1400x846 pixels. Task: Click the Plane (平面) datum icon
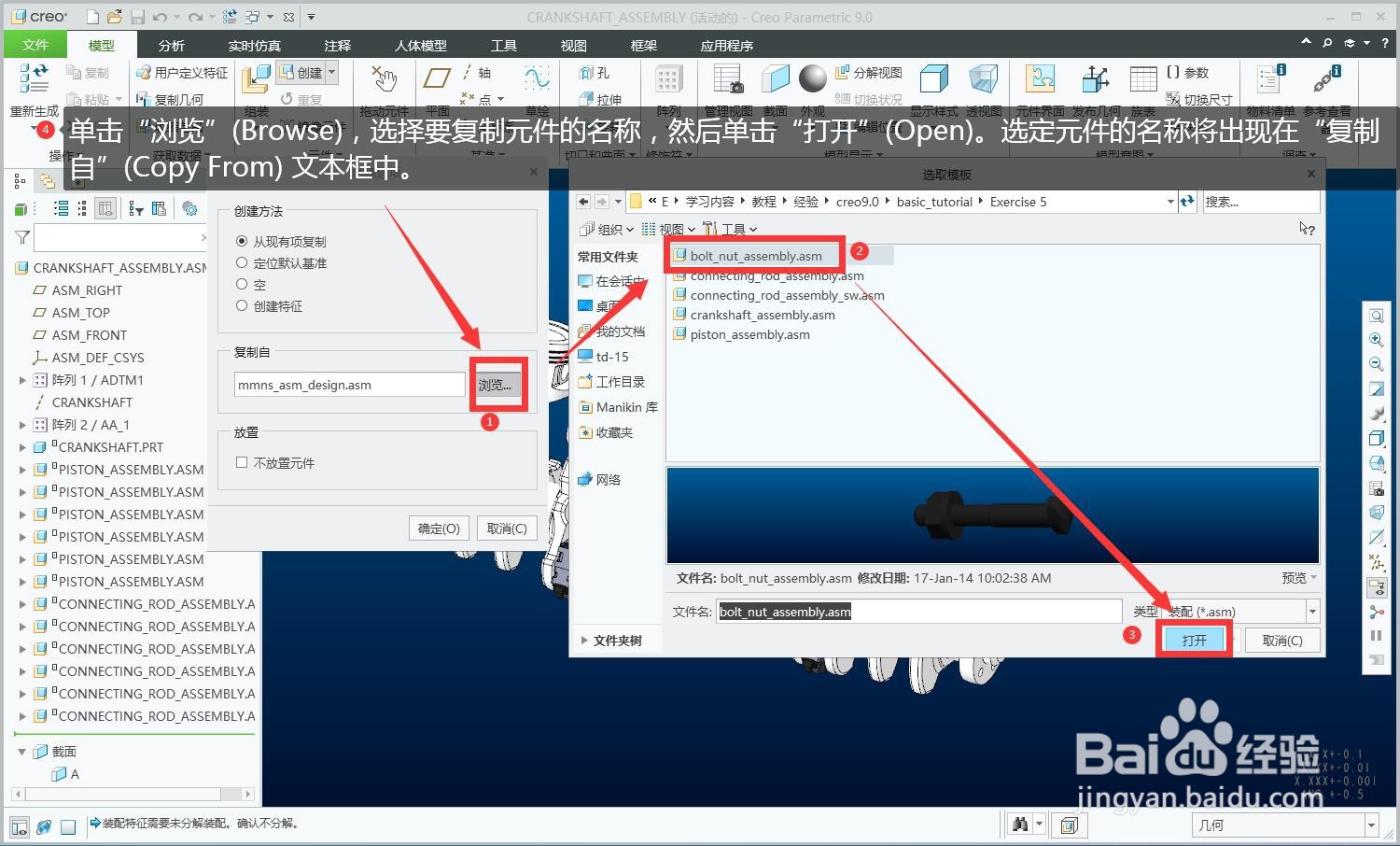(437, 78)
